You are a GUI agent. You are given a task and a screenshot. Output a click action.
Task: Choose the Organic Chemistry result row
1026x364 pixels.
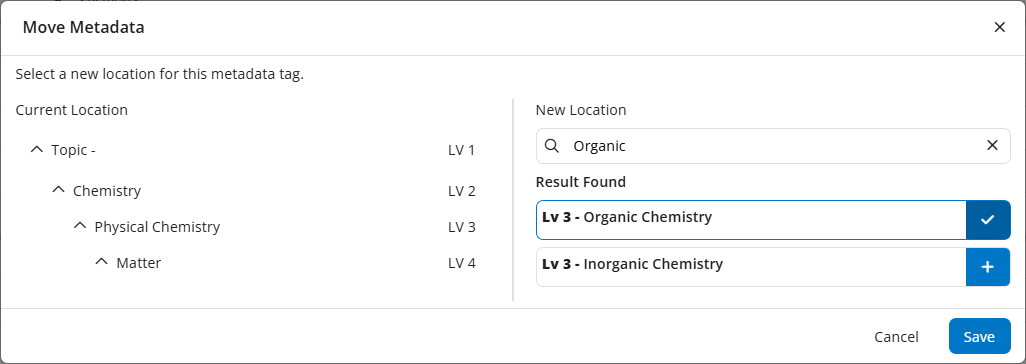coord(751,220)
